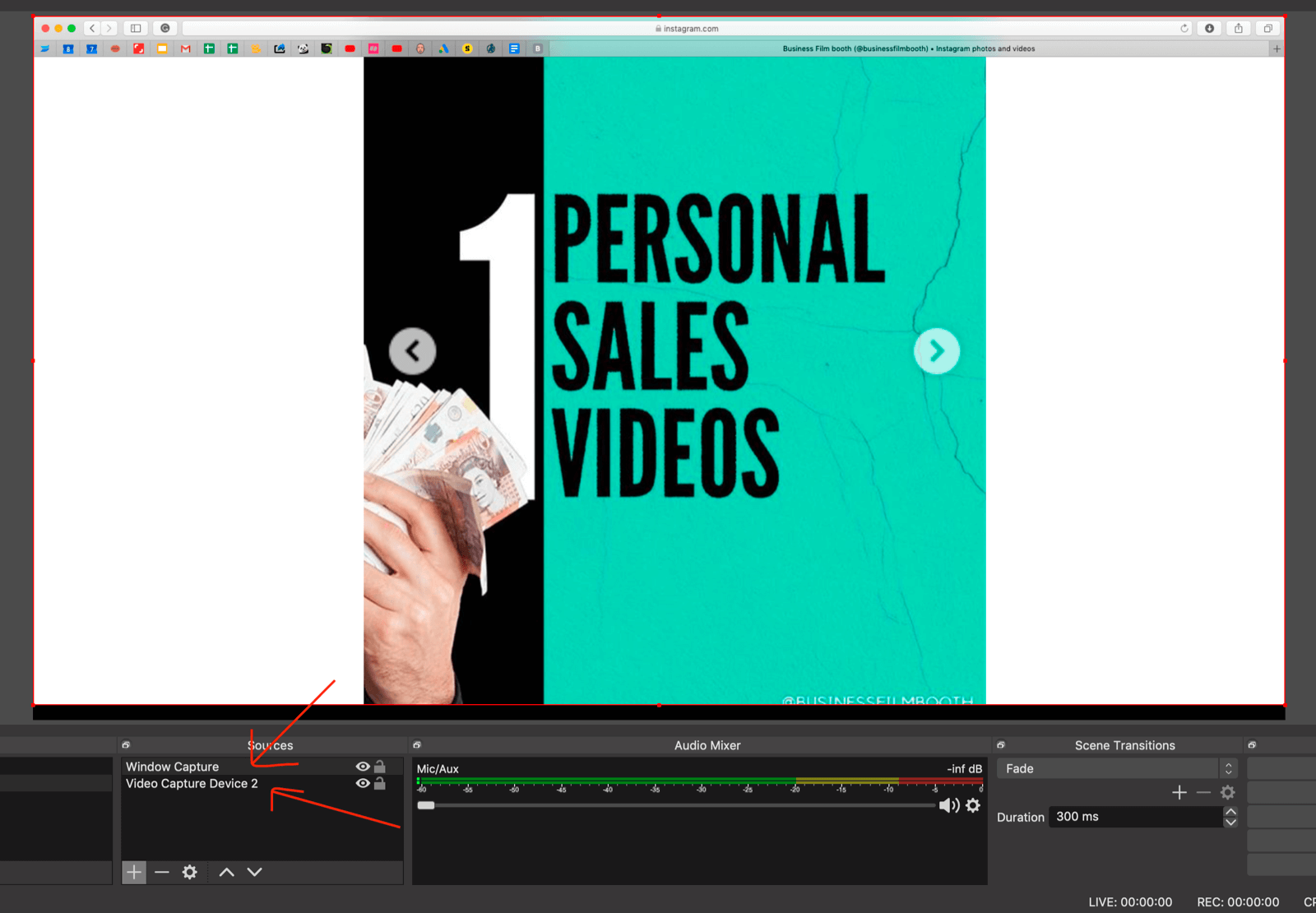Click the Personal Sales Videos slide image

[x=674, y=380]
